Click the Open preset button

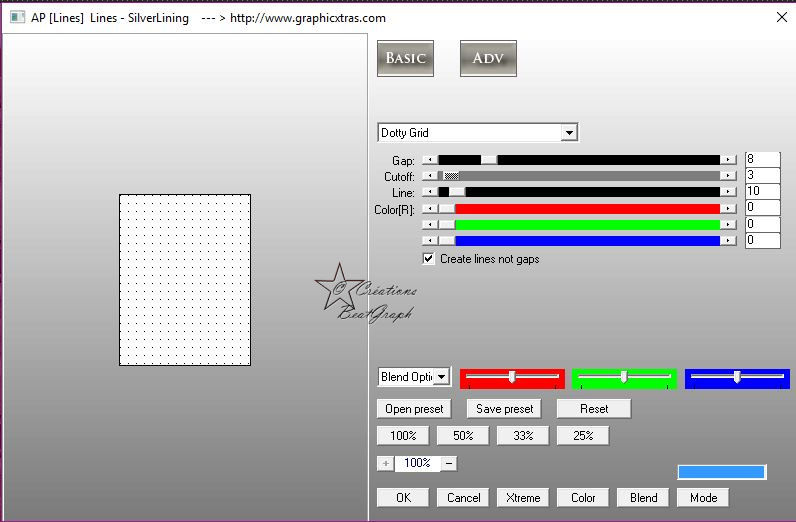(414, 409)
